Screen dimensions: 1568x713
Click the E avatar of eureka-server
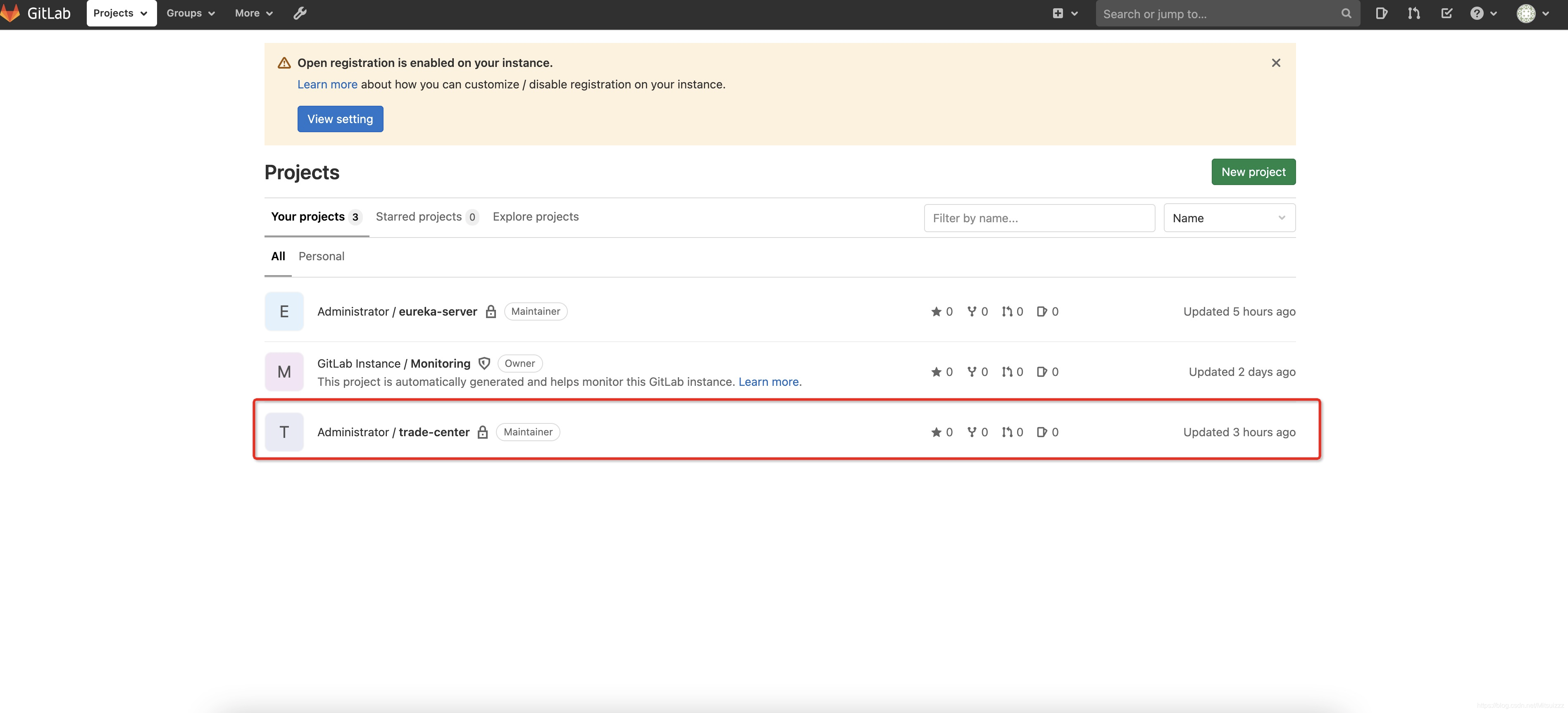(284, 311)
